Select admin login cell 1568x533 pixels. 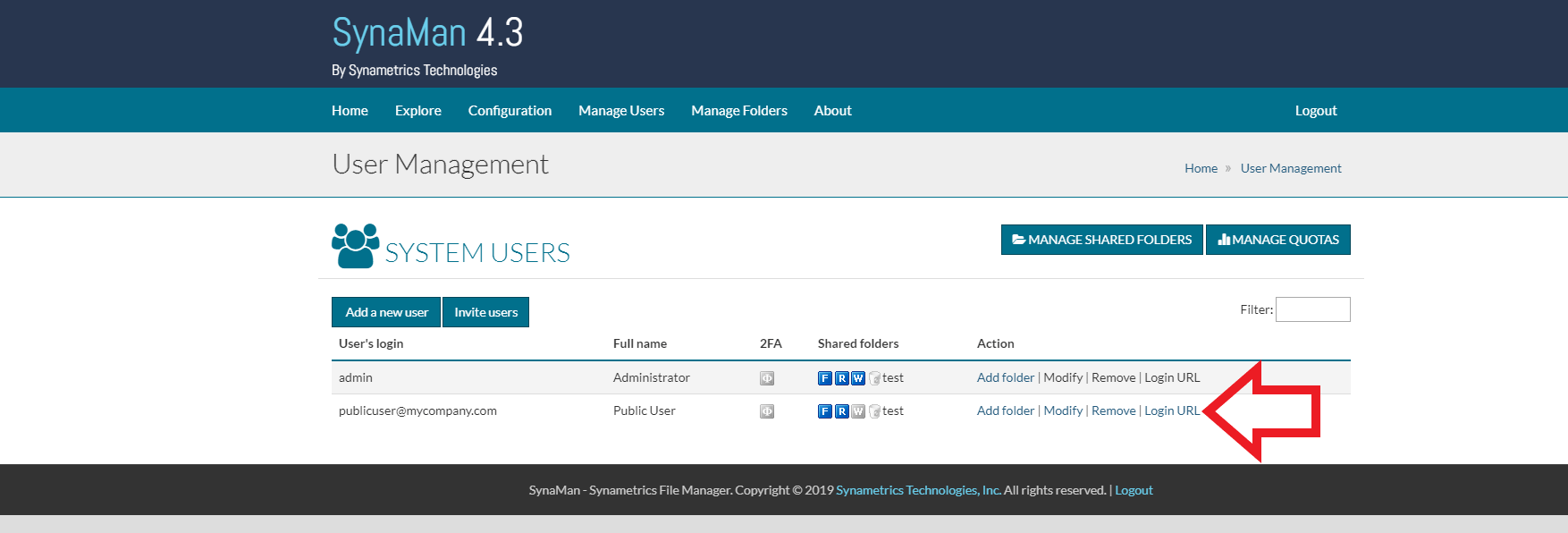point(356,377)
